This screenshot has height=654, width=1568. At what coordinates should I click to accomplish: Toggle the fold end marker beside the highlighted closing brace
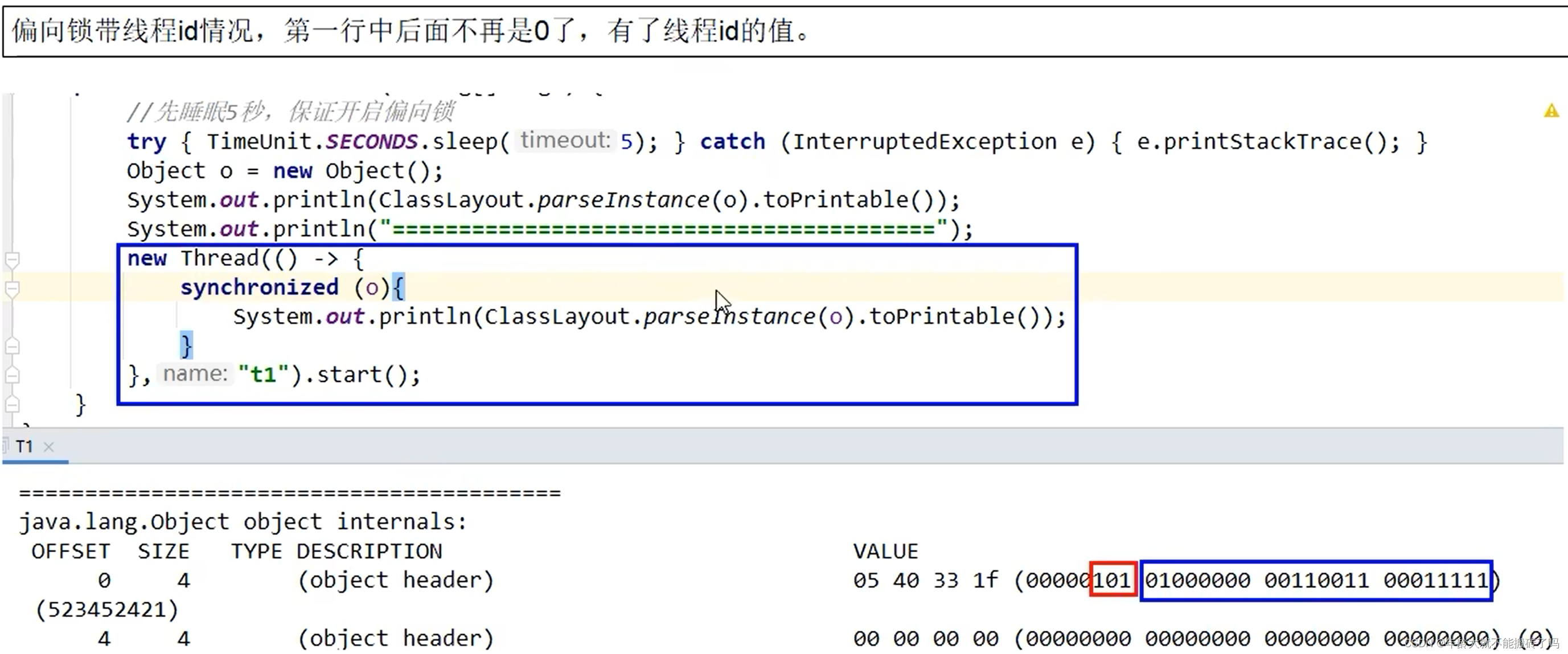(x=12, y=347)
